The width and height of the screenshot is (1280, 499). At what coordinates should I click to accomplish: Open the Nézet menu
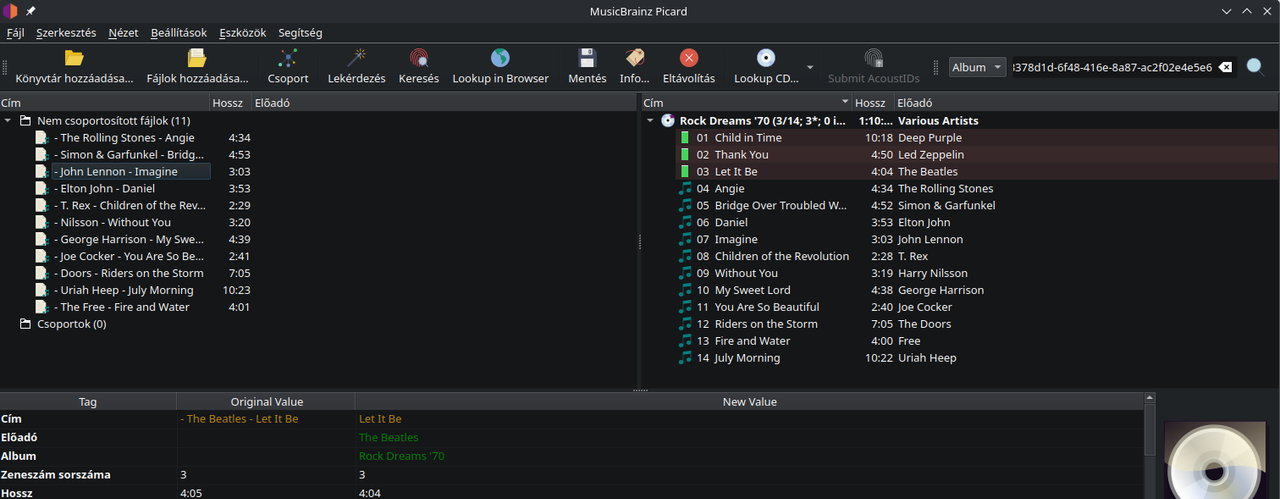(123, 32)
